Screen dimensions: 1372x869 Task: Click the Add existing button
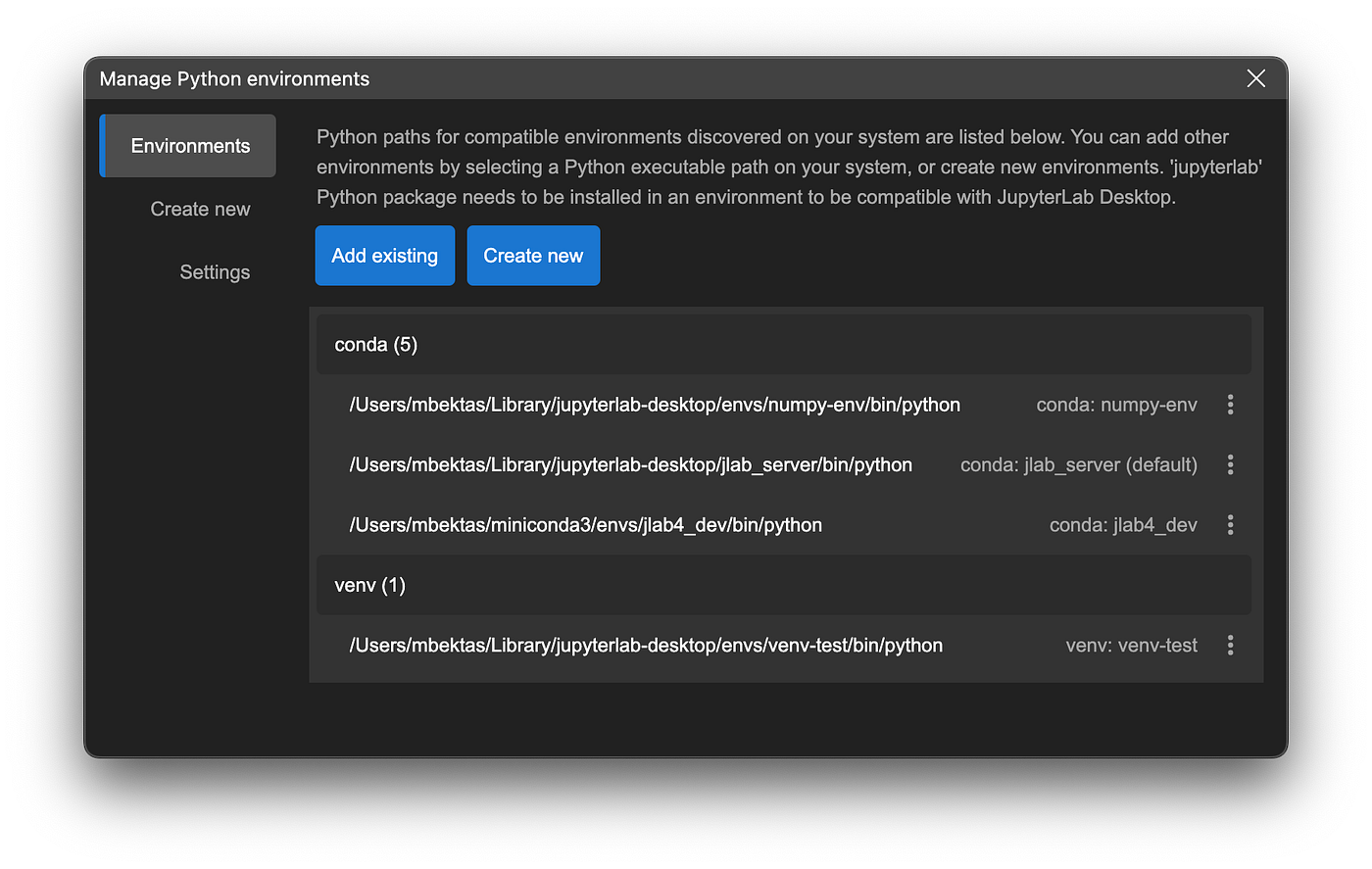click(x=384, y=256)
